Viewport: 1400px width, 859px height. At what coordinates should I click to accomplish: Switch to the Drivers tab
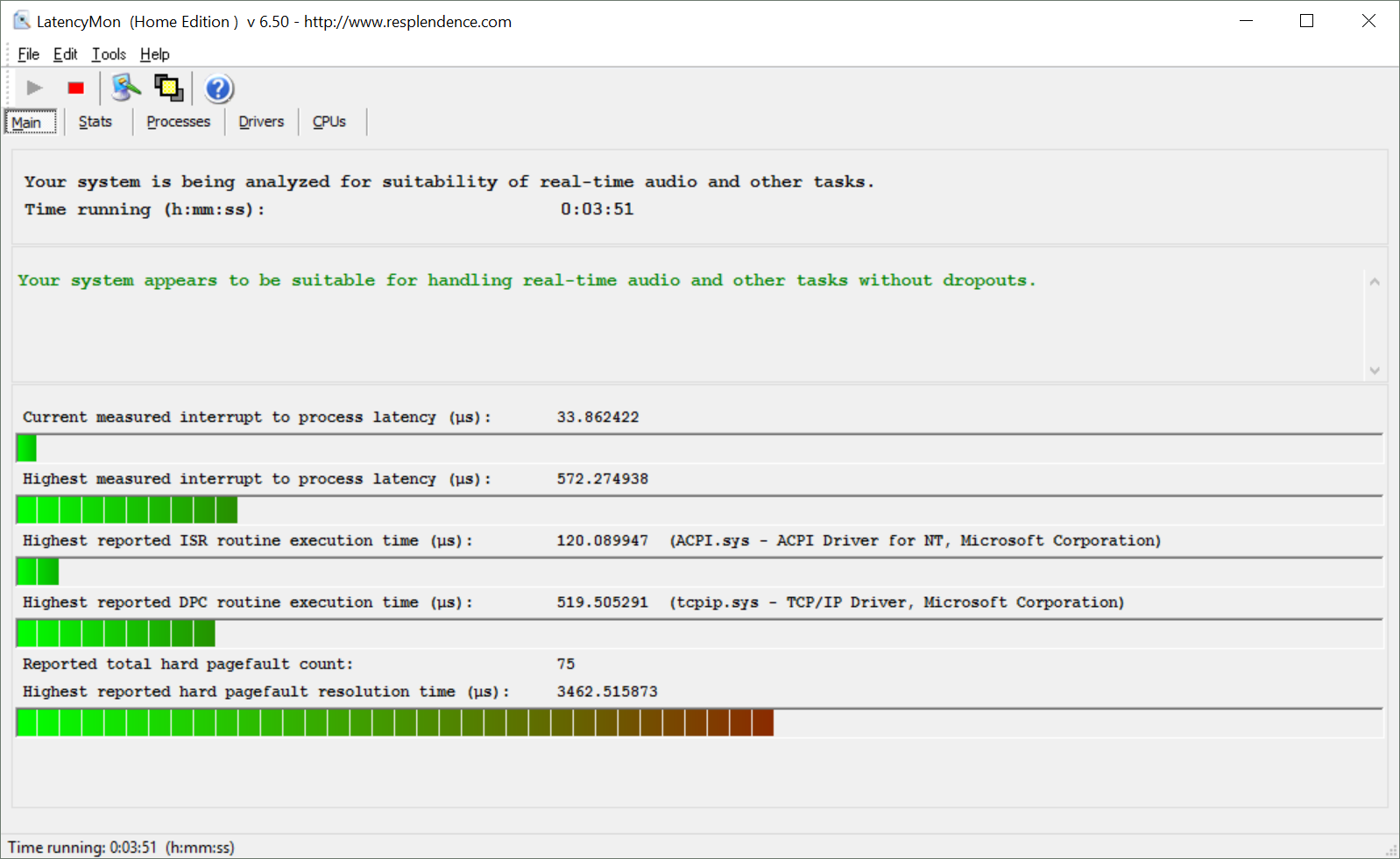[x=261, y=122]
